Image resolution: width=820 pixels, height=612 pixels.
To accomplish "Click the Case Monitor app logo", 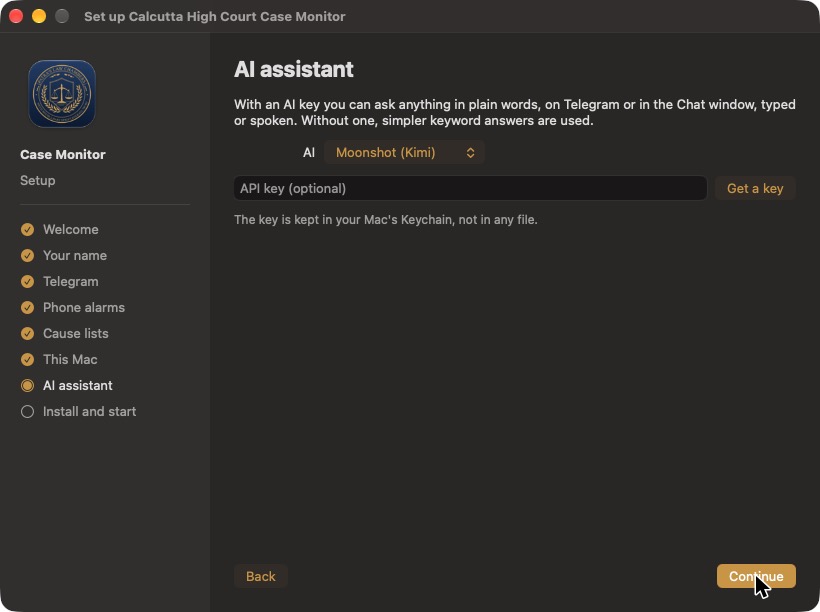I will coord(62,94).
